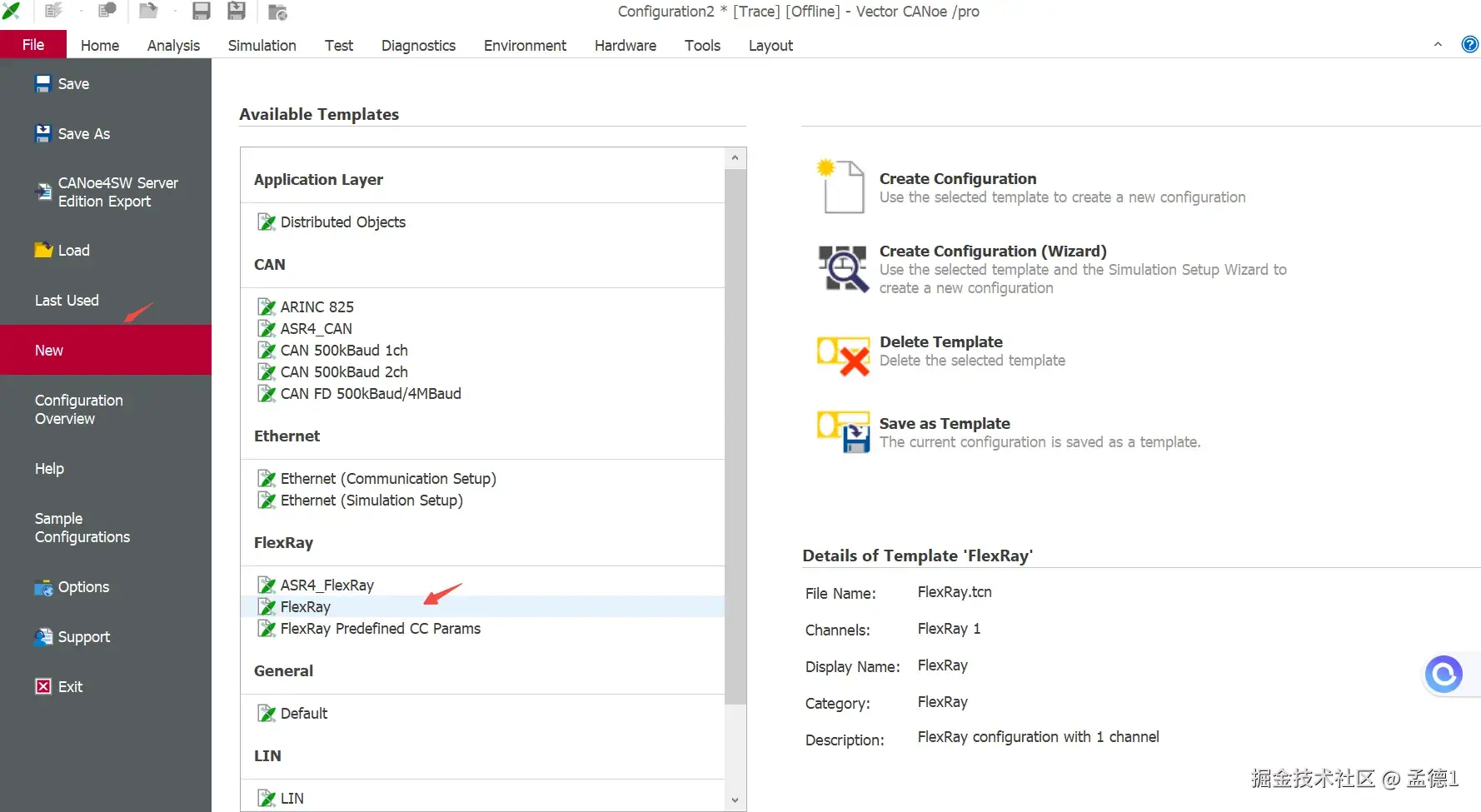The width and height of the screenshot is (1481, 812).
Task: Open the Diagnostics ribbon tab
Action: [x=418, y=46]
